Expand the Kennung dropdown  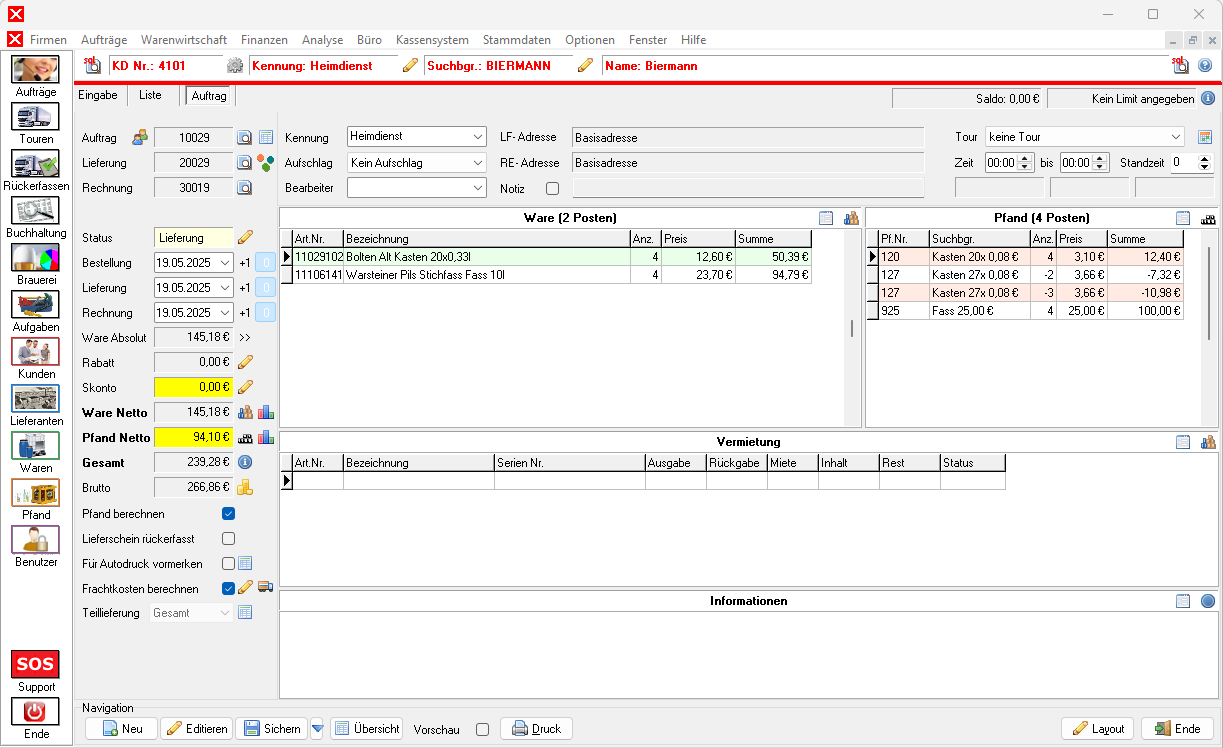click(x=476, y=137)
